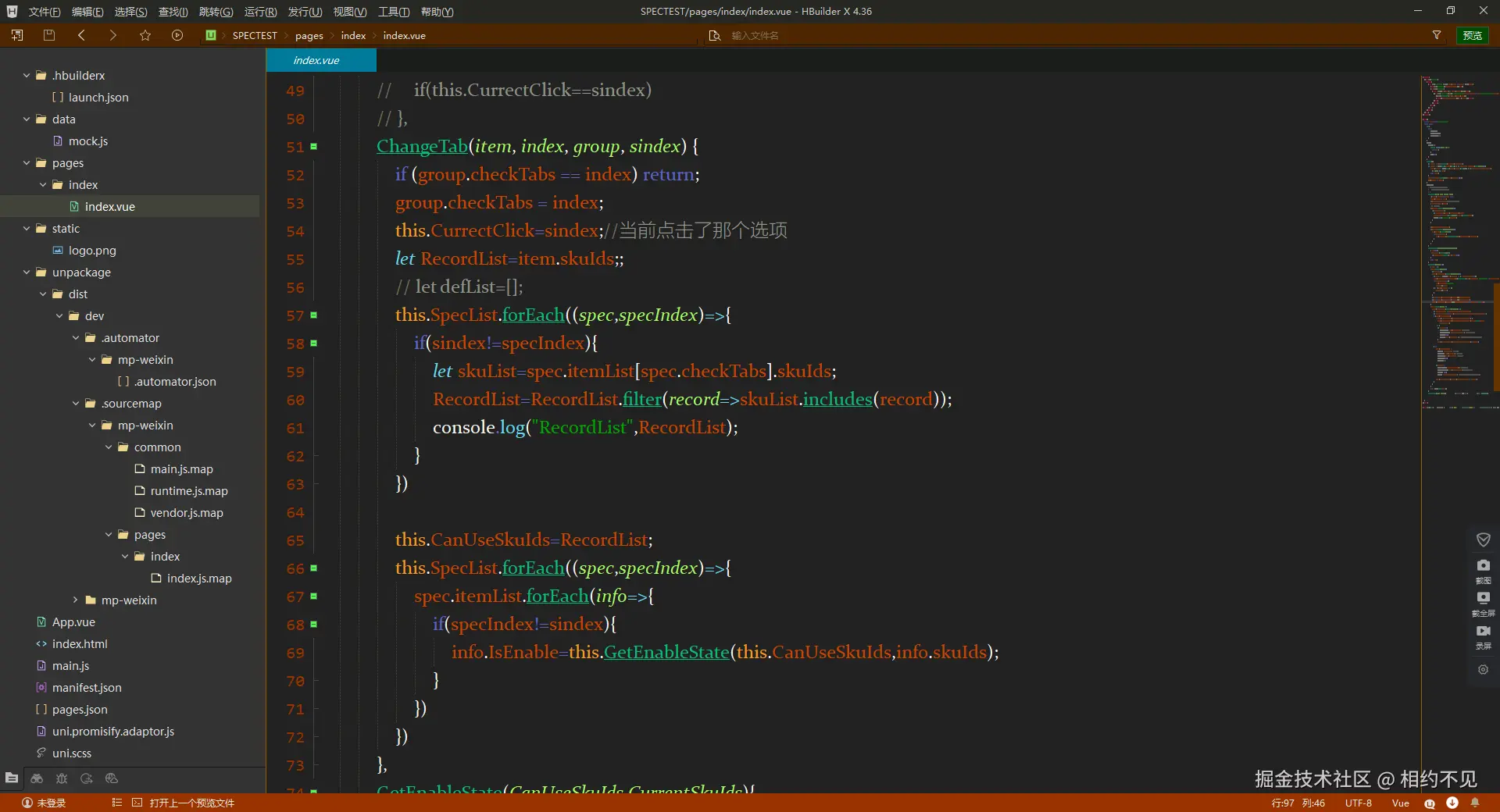Click the download update icon in status bar
1500x812 pixels.
1452,803
